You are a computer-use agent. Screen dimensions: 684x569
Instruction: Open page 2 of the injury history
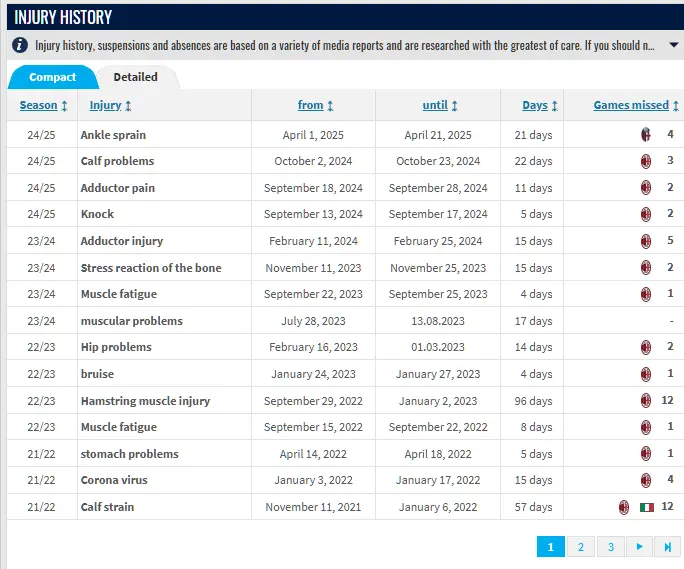coord(580,547)
